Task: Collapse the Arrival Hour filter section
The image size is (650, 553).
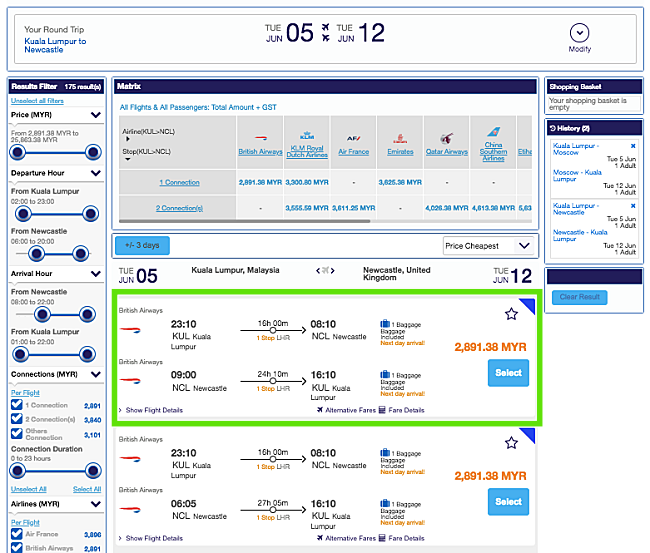Action: (96, 274)
